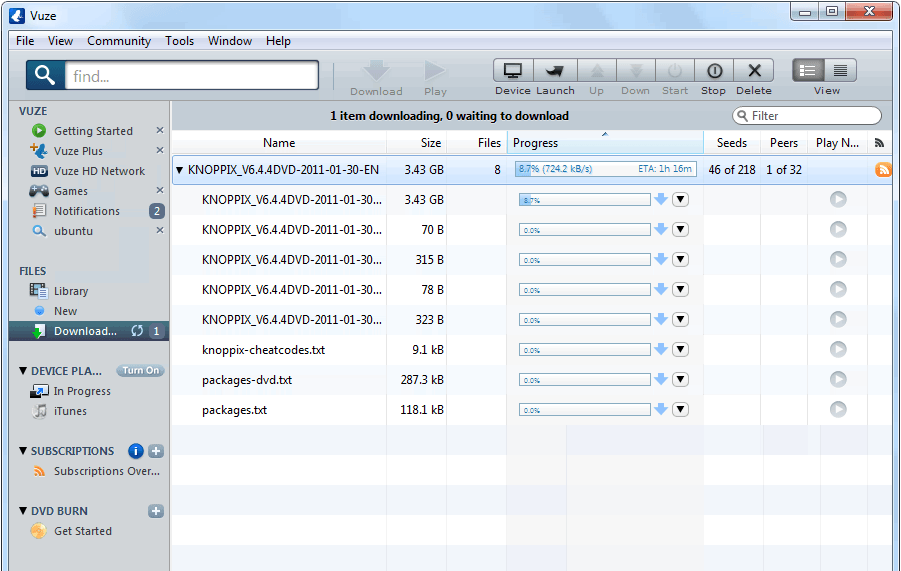Click the Subscriptions info icon
This screenshot has width=901, height=571.
(x=136, y=451)
